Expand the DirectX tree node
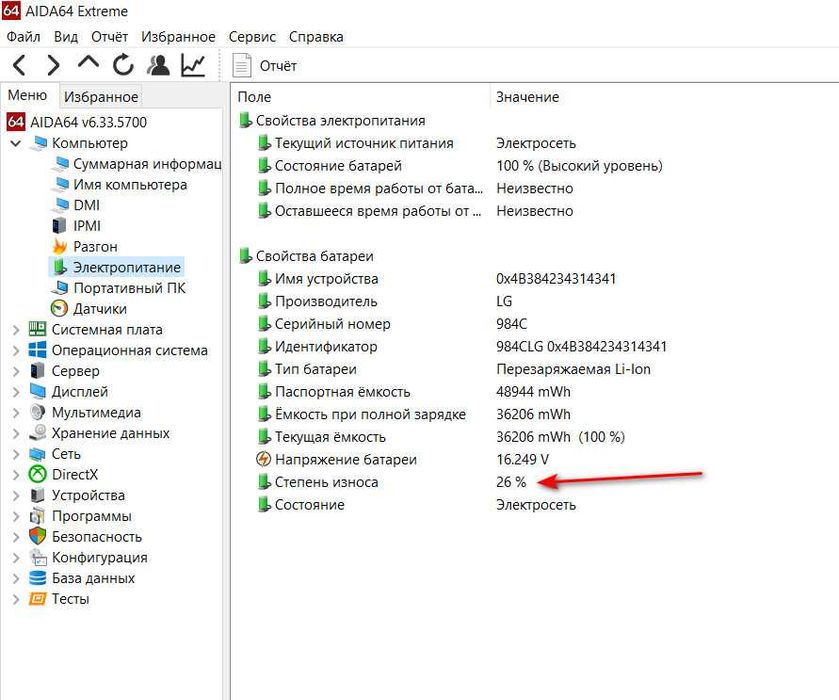Image resolution: width=839 pixels, height=700 pixels. [x=15, y=475]
